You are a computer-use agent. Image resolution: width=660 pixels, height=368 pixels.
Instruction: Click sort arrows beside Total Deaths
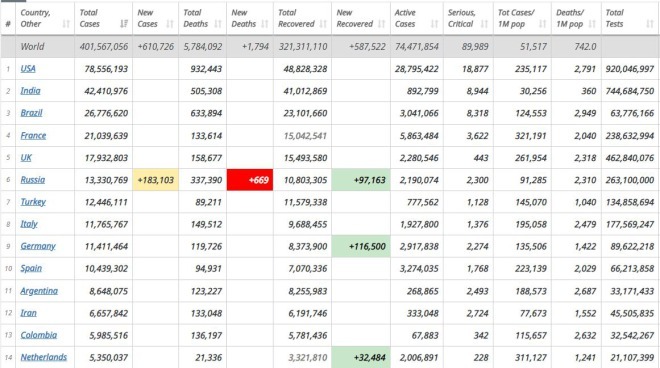(x=218, y=24)
